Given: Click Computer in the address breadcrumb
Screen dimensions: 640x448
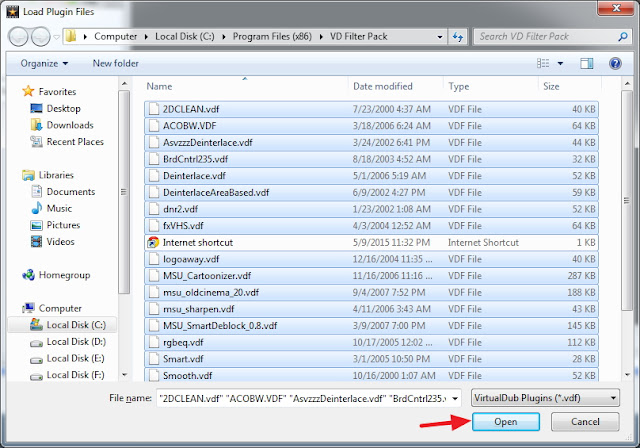Looking at the screenshot, I should point(116,36).
